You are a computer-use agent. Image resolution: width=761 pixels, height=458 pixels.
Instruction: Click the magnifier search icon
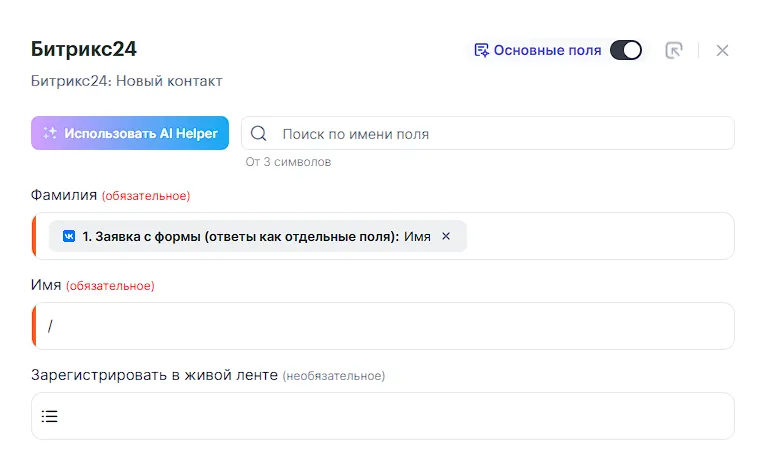(x=259, y=133)
